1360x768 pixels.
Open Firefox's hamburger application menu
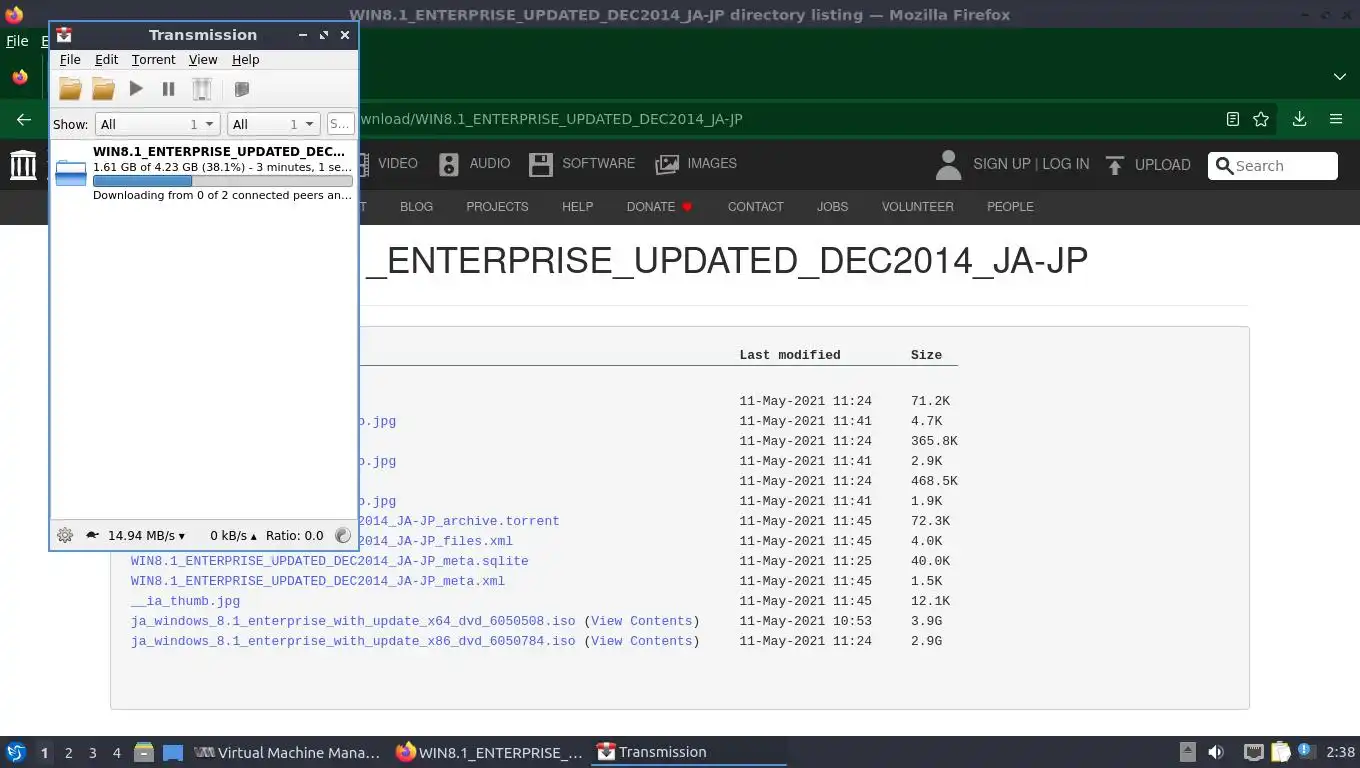1336,119
